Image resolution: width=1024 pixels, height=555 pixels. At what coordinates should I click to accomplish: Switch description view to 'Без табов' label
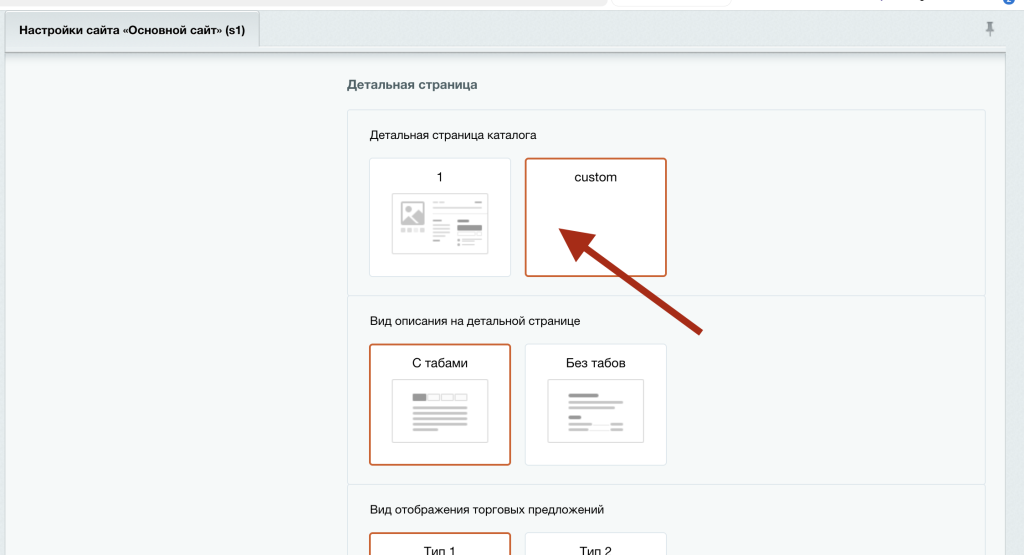click(596, 363)
